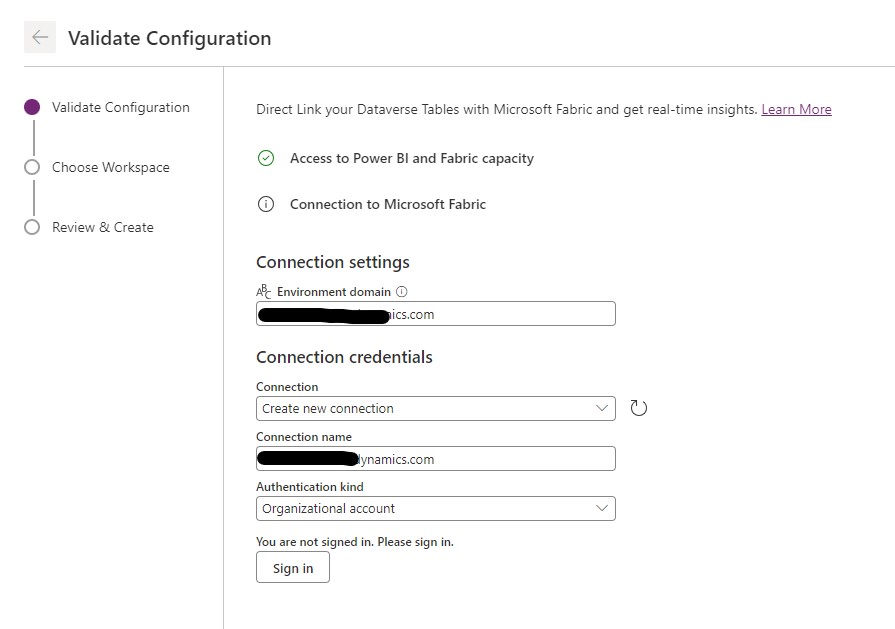
Task: Click the back arrow button
Action: [x=40, y=37]
